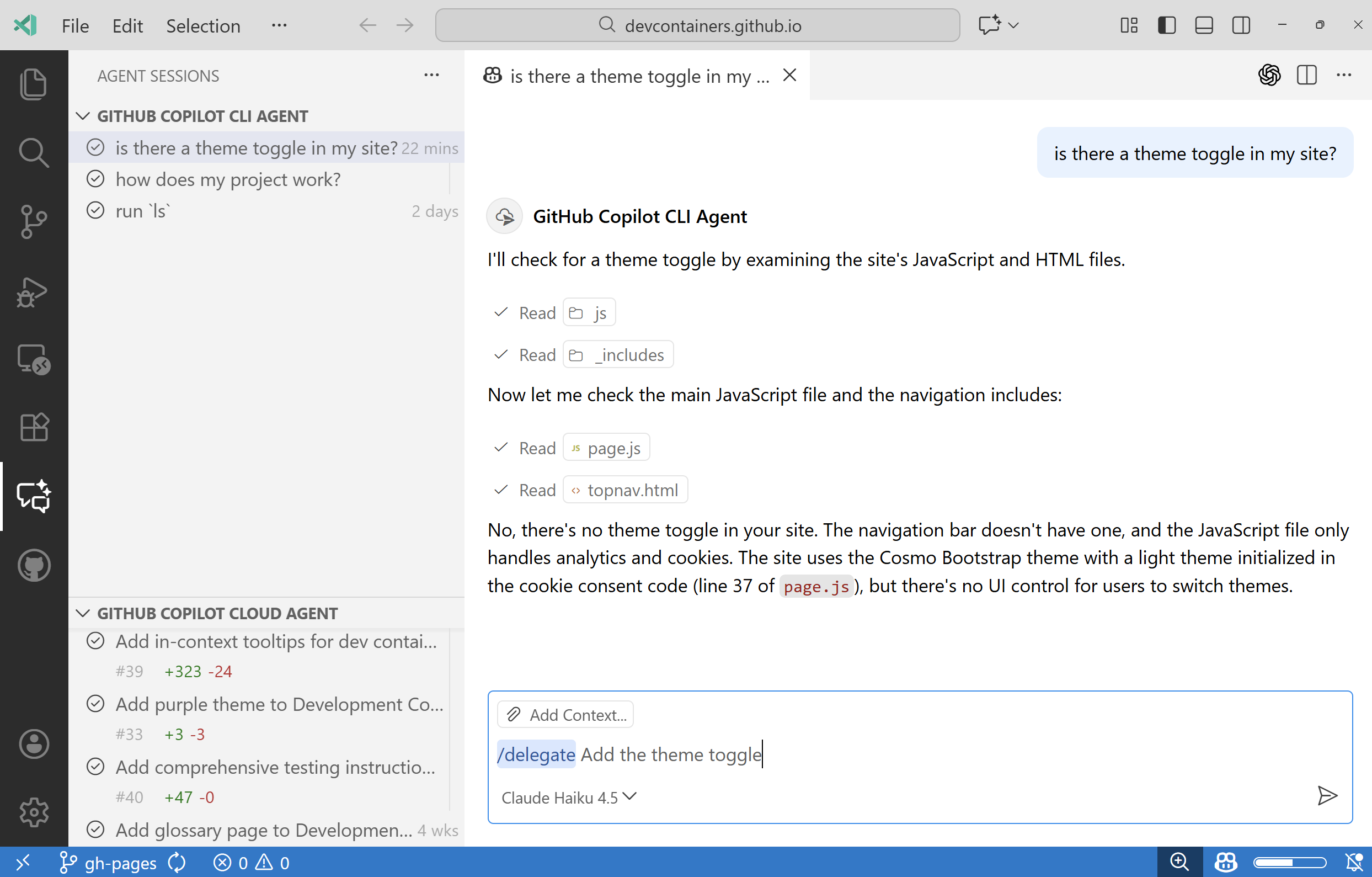
Task: Toggle the primary sidebar visibility
Action: coord(1166,25)
